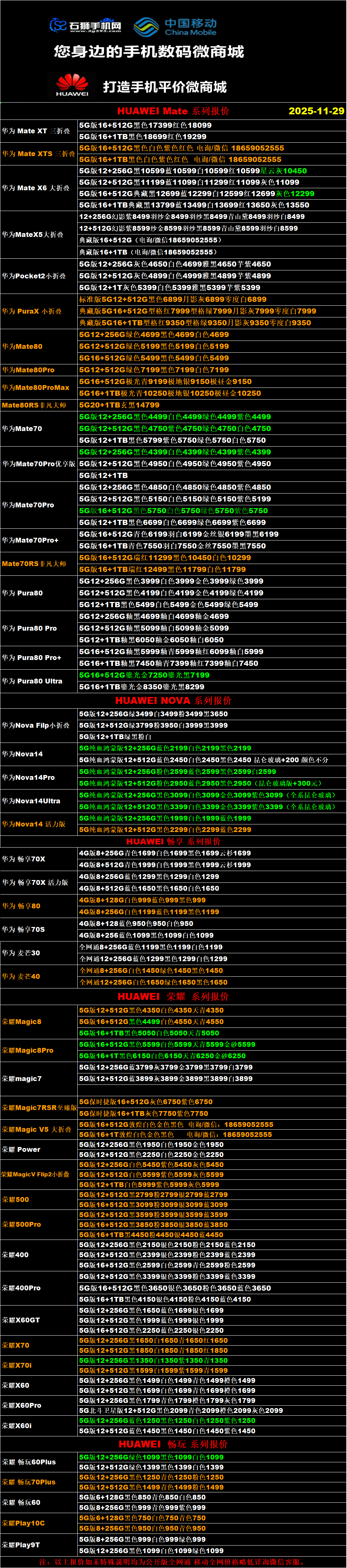Image resolution: width=347 pixels, height=1568 pixels.
Task: Click the HUAWEI 荣耀 系列报价 header
Action: point(173,996)
